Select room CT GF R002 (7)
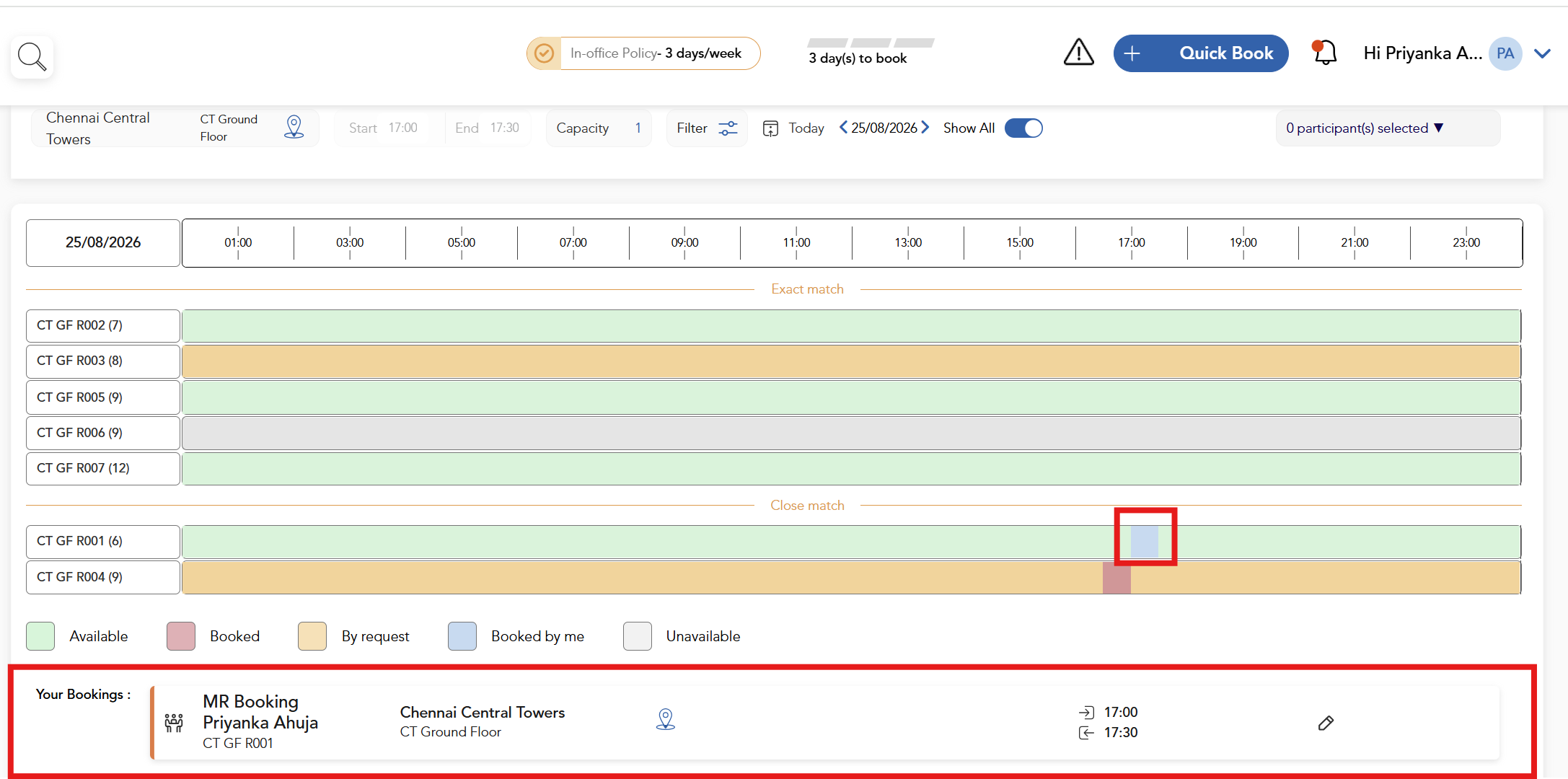Image resolution: width=1568 pixels, height=779 pixels. 103,326
